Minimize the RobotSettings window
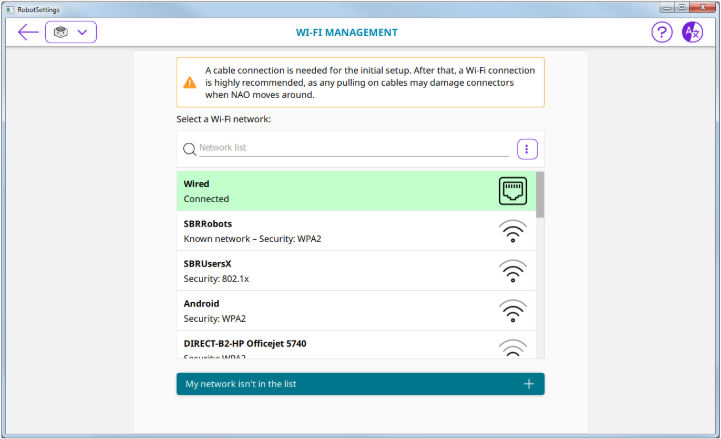721x439 pixels. (x=666, y=7)
